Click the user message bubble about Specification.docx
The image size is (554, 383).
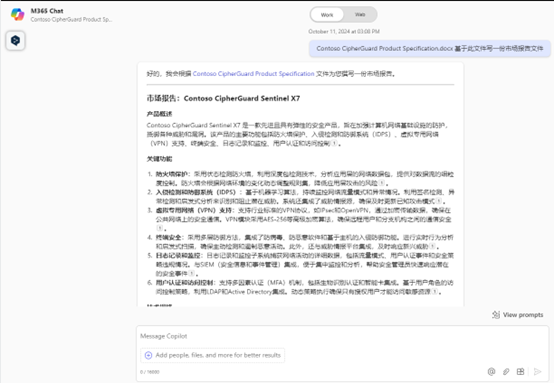[x=430, y=48]
